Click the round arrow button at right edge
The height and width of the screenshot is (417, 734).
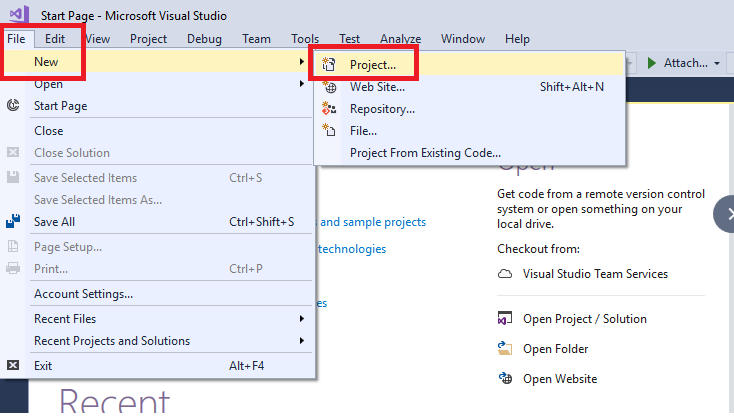[x=726, y=215]
